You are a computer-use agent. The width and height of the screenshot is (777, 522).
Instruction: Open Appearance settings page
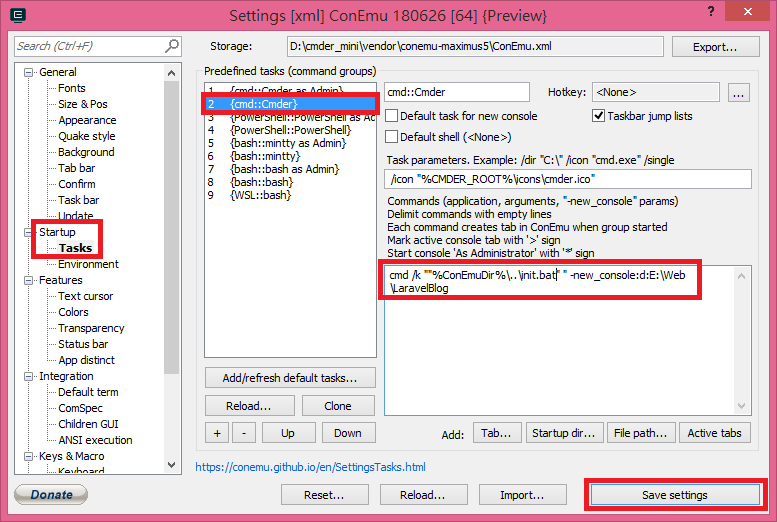coord(87,120)
